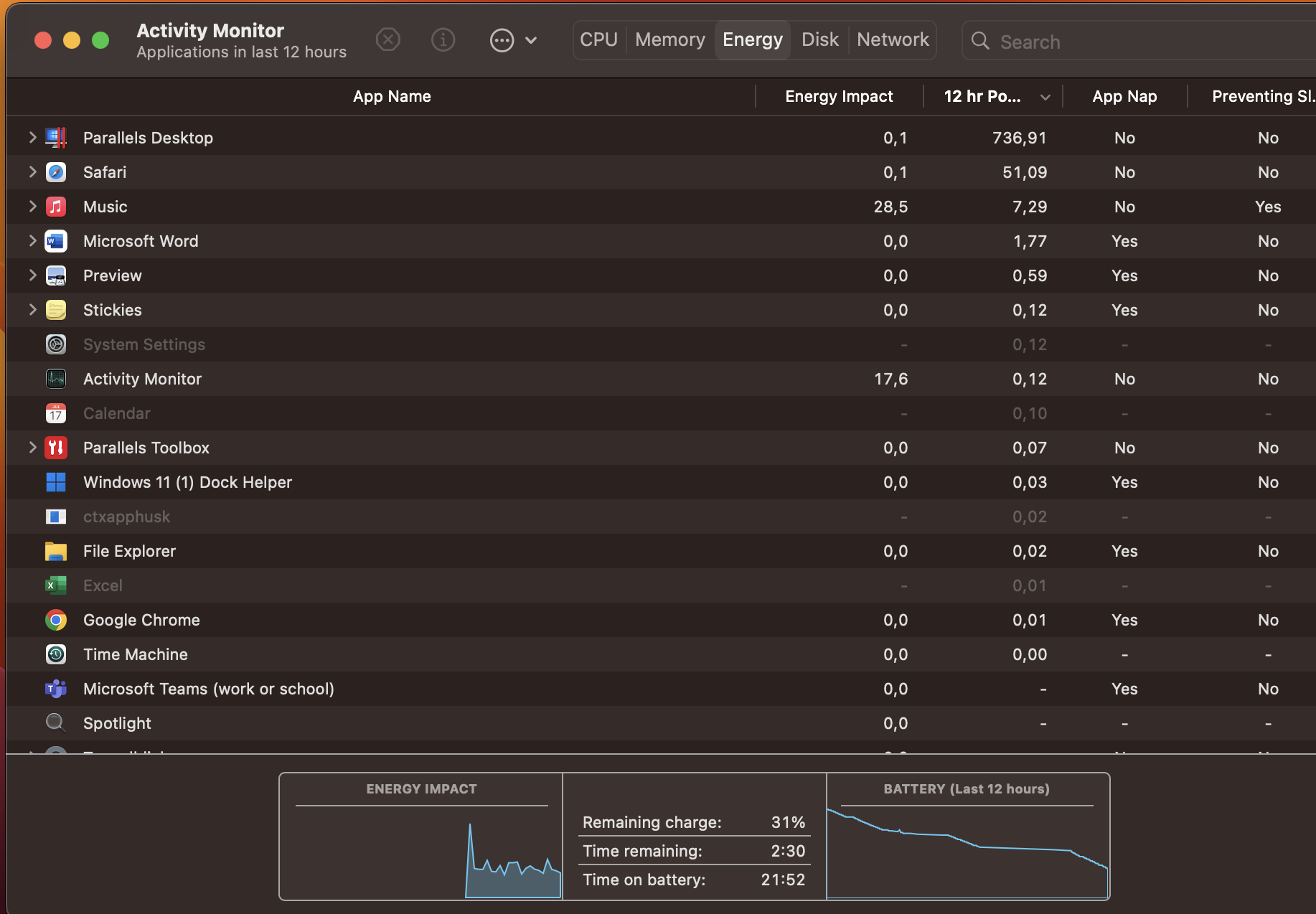
Task: Sort by Energy Impact column header
Action: click(838, 96)
